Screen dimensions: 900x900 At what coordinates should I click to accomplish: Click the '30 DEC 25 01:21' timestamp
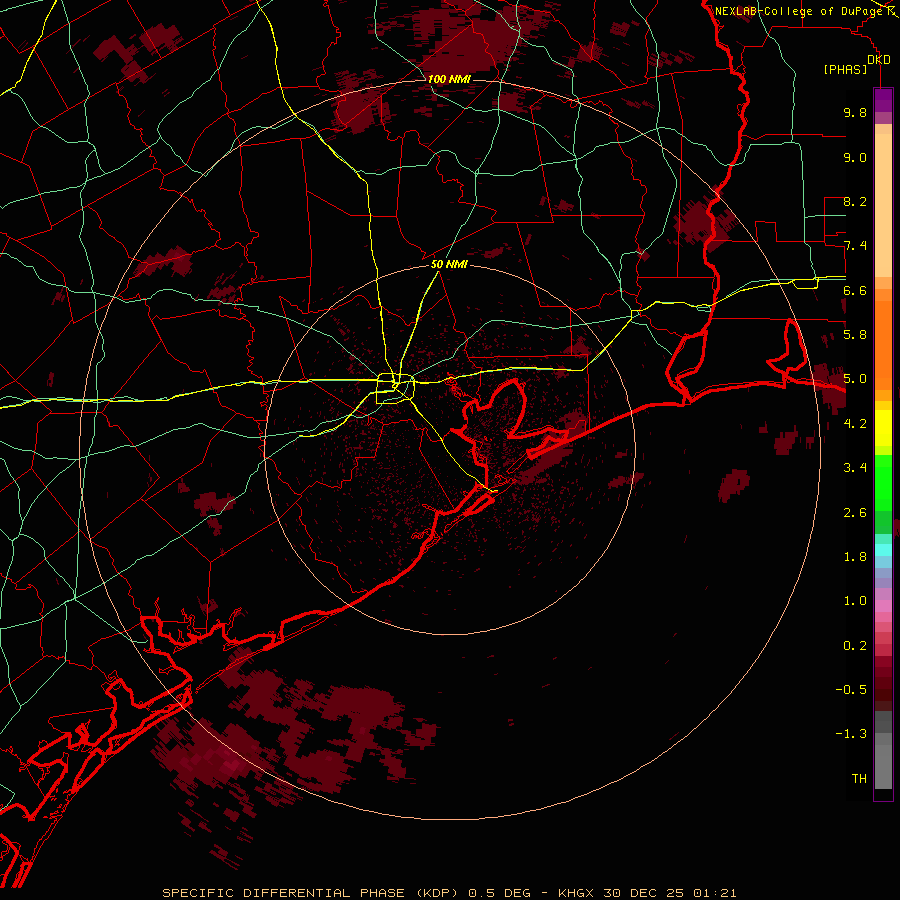coord(670,893)
